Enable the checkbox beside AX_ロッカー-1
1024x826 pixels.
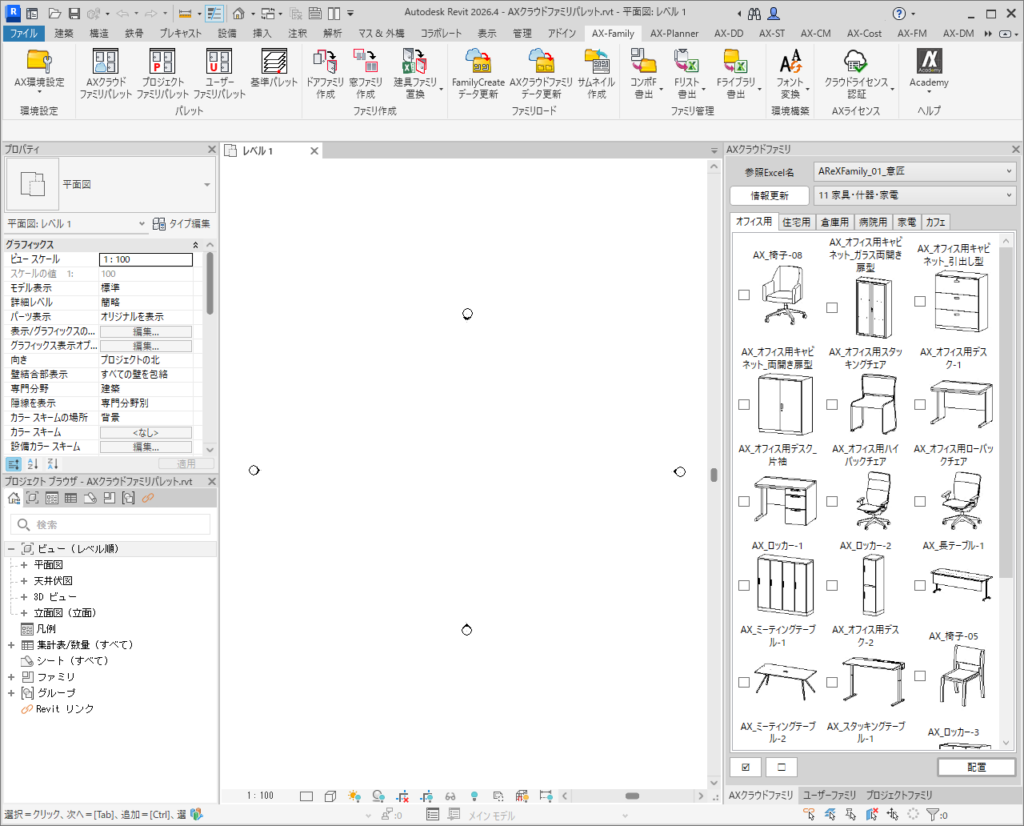pos(743,586)
